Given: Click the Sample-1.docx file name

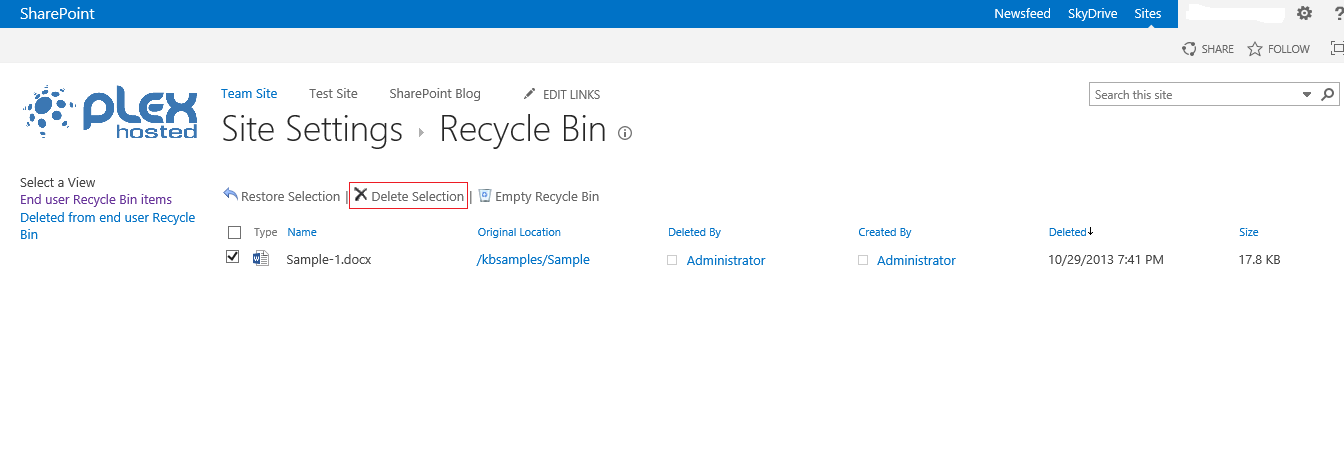Looking at the screenshot, I should tap(329, 260).
